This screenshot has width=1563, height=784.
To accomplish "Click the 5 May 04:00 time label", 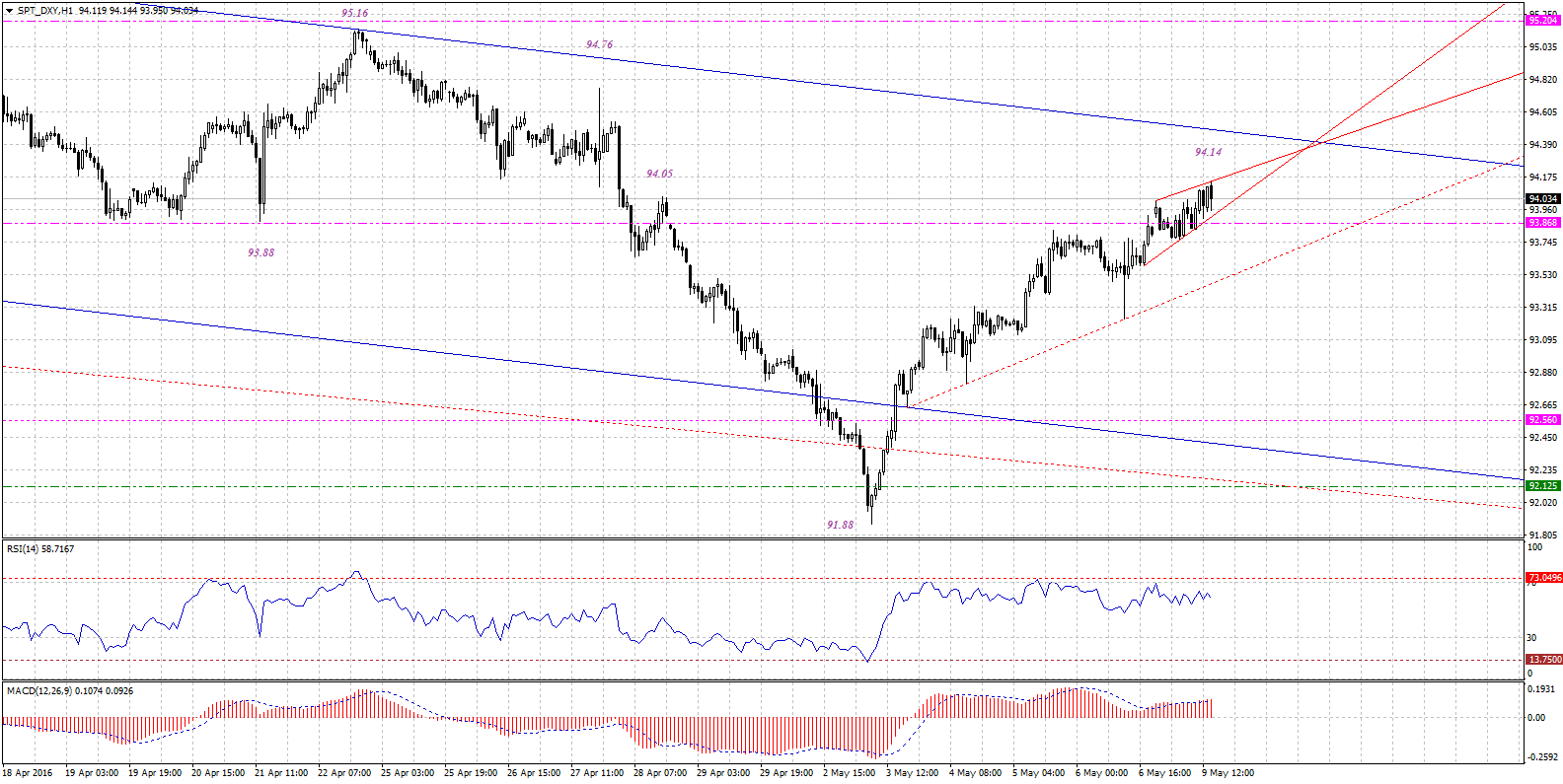I will tap(1039, 773).
